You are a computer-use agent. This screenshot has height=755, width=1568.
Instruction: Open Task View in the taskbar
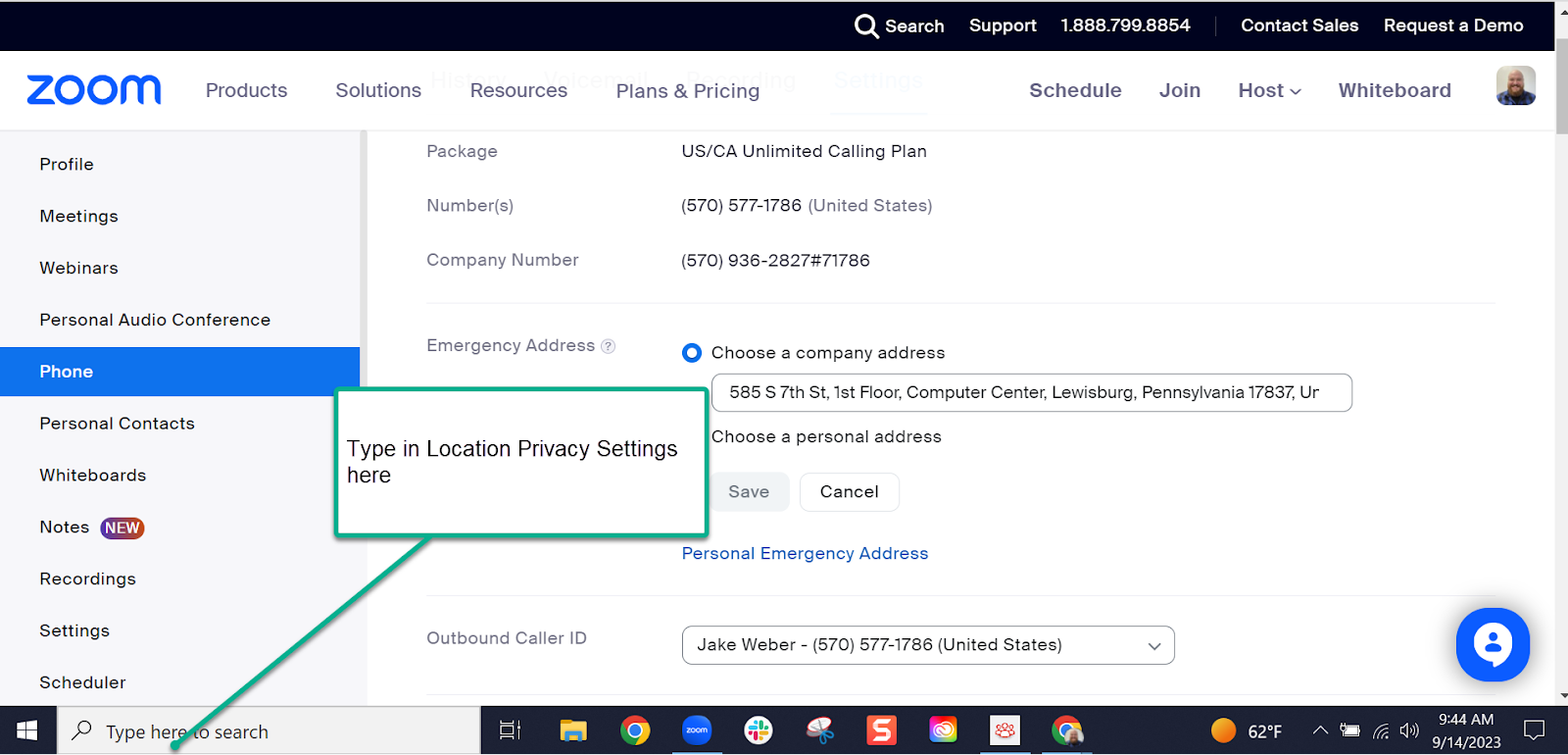pos(511,730)
